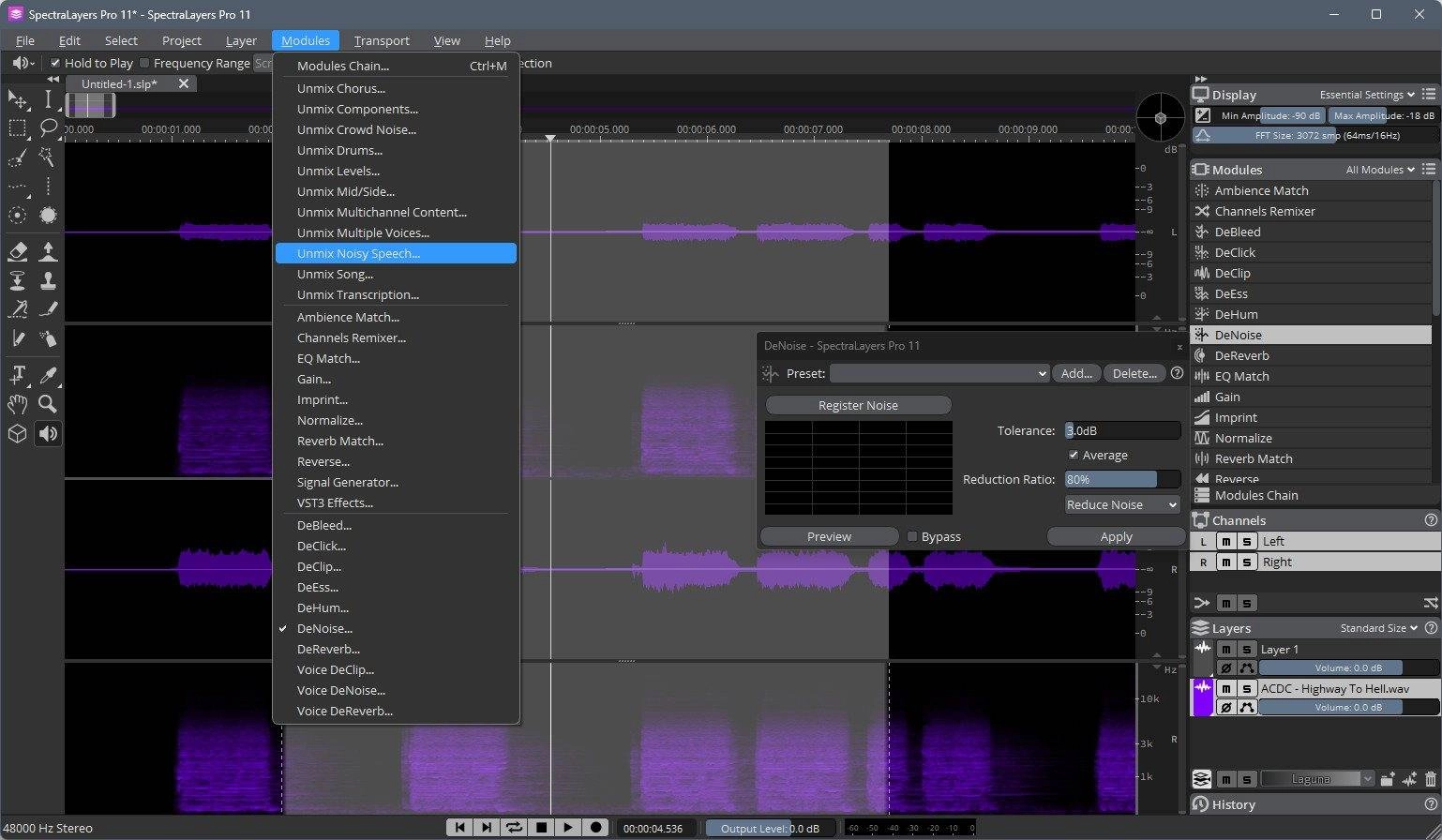Select the clone stamp tool
1442x840 pixels.
click(48, 280)
